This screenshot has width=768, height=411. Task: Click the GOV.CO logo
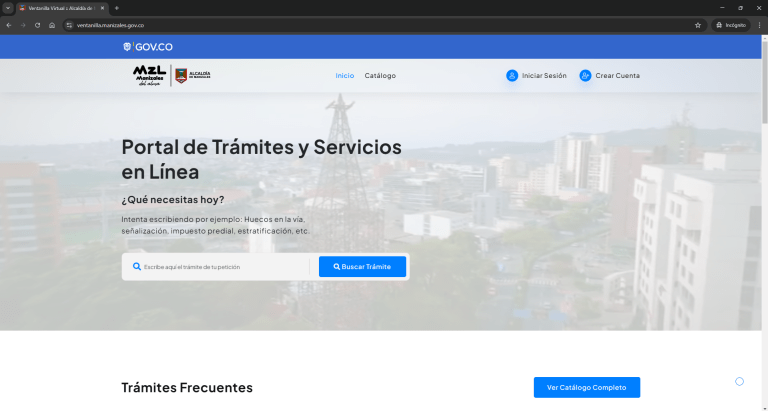click(x=147, y=47)
